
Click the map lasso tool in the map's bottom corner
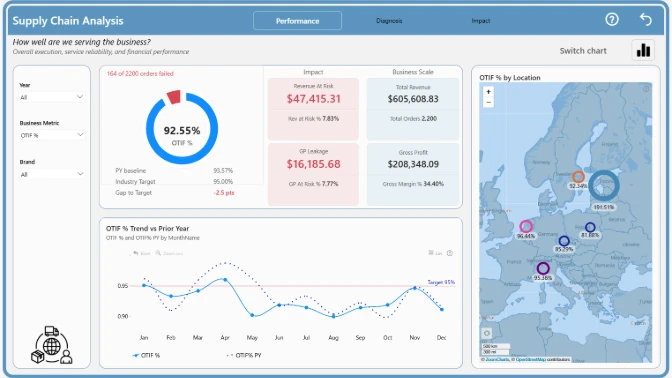click(x=487, y=333)
